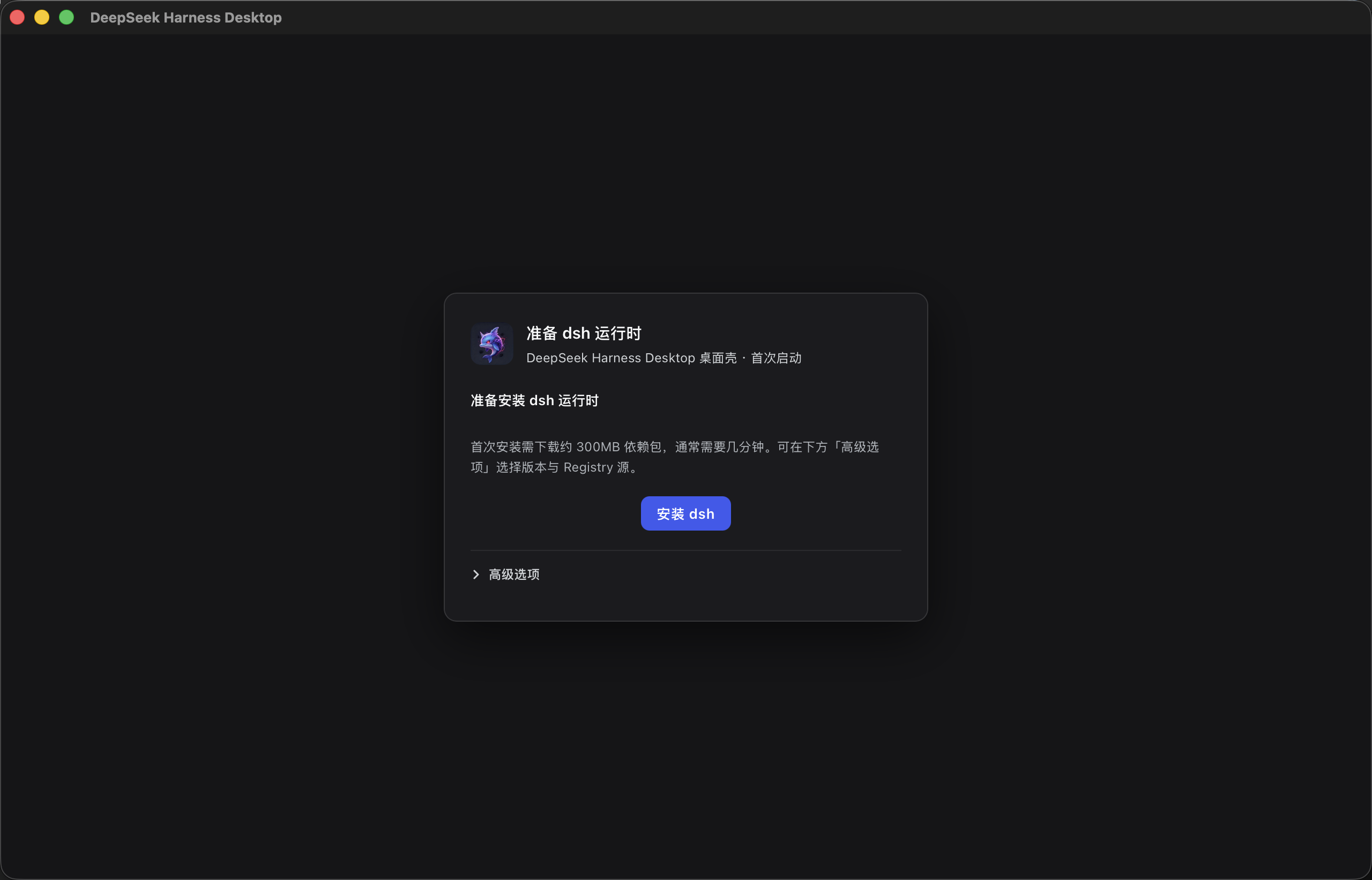The width and height of the screenshot is (1372, 880).
Task: Click the 安装 dsh install button
Action: point(685,513)
